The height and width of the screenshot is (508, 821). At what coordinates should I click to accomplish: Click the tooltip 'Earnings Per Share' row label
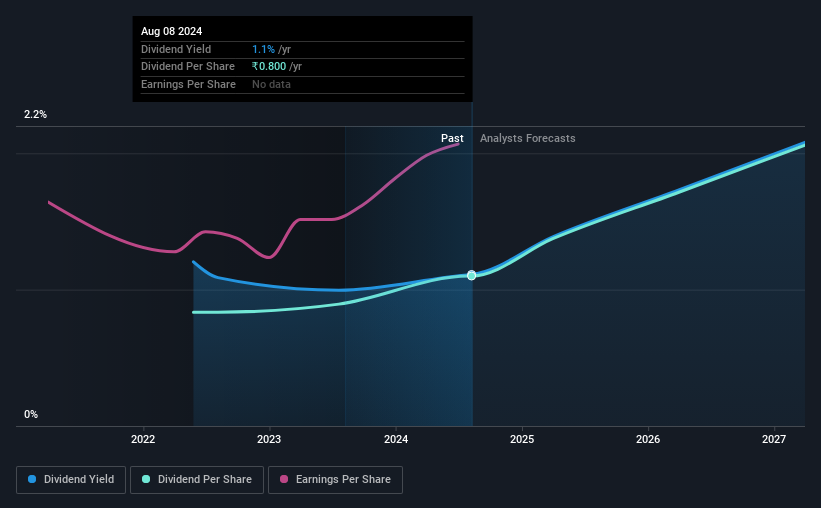pos(188,84)
